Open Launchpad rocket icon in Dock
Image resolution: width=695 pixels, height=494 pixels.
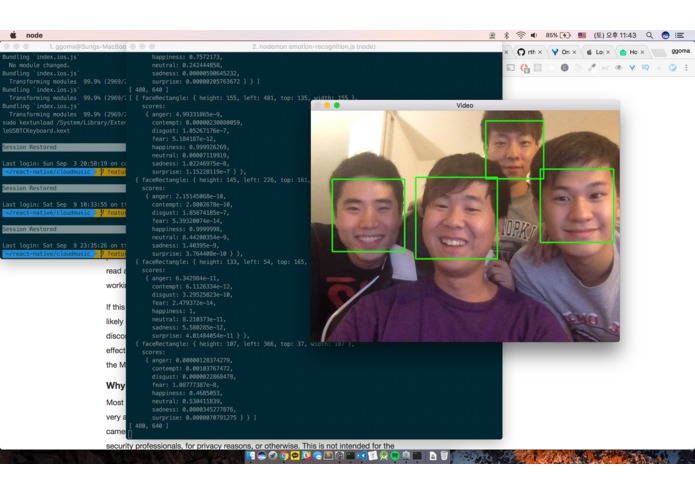coord(273,455)
